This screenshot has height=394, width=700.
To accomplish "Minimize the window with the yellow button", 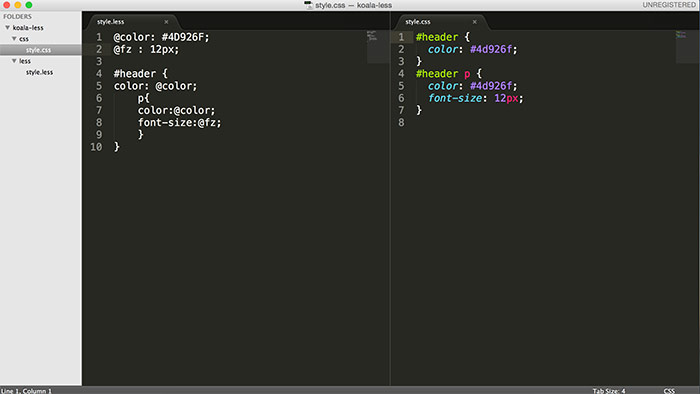I will click(x=17, y=5).
